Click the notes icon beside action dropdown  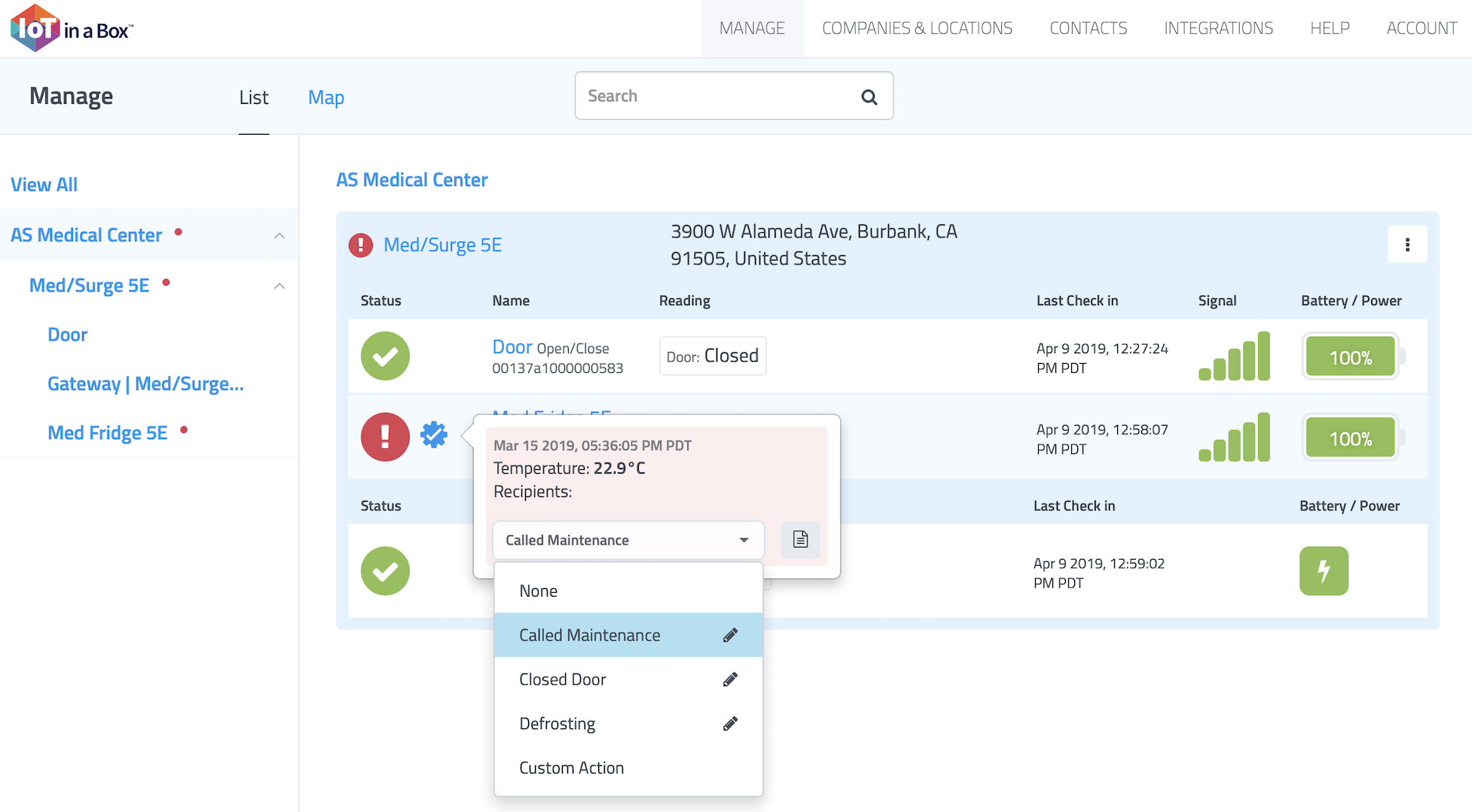tap(800, 539)
